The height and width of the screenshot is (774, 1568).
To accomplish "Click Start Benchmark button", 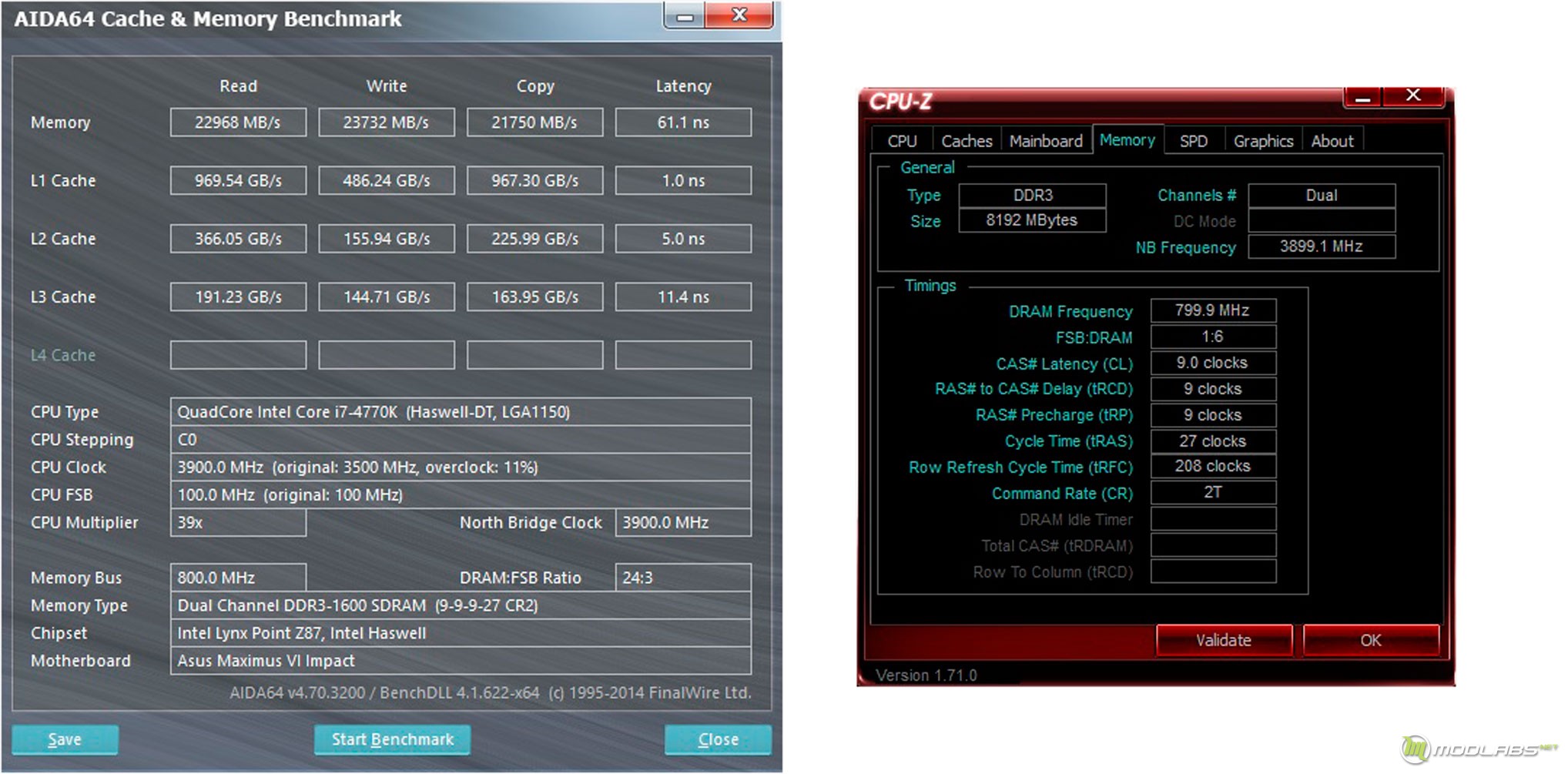I will point(392,739).
